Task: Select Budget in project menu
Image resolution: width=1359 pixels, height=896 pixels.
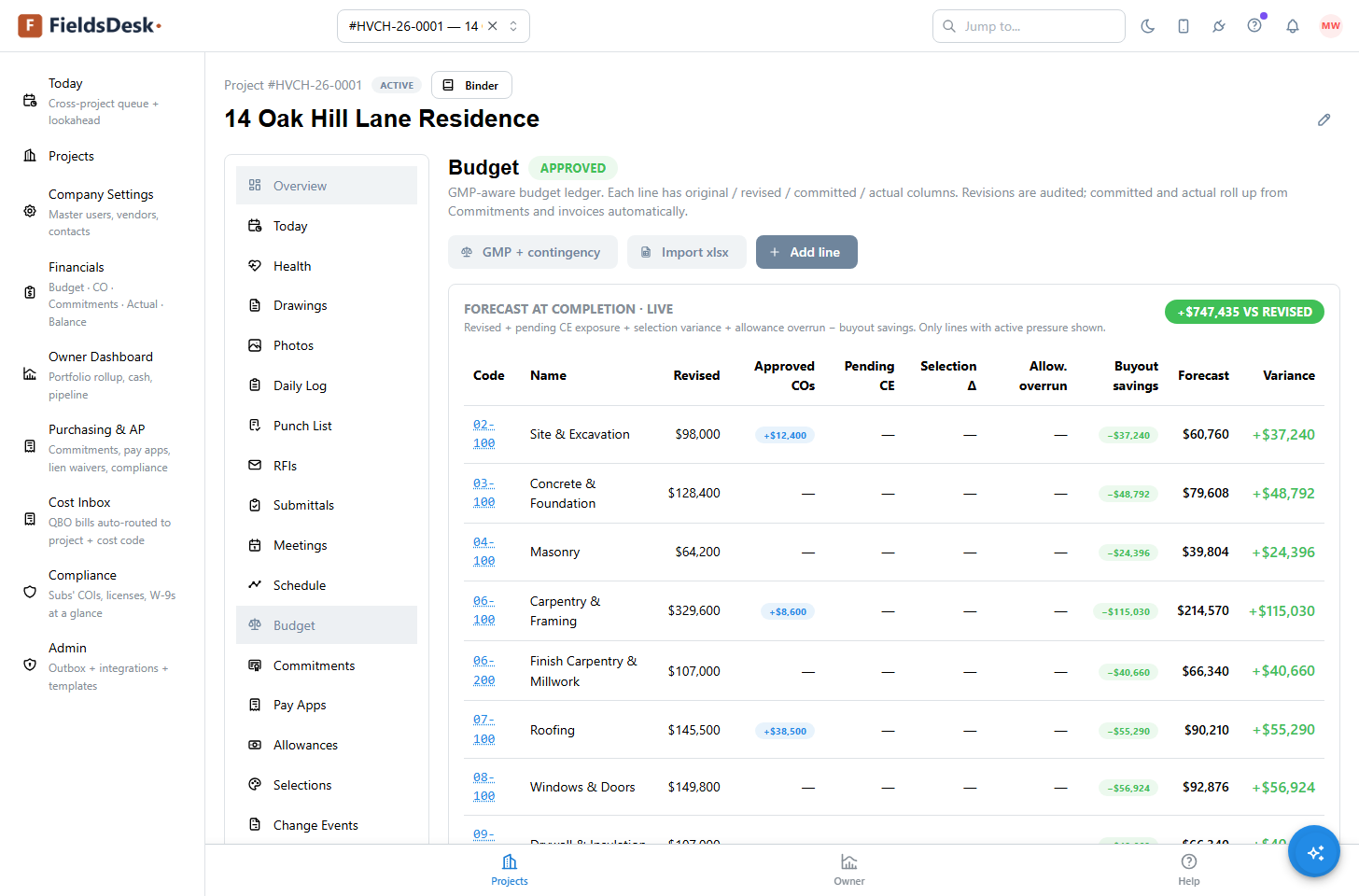Action: [327, 625]
